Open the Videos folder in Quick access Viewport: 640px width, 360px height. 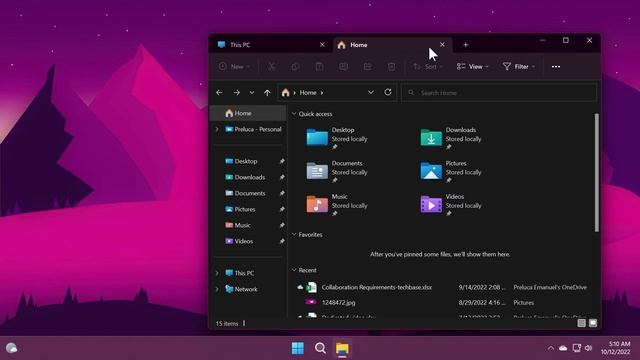452,205
